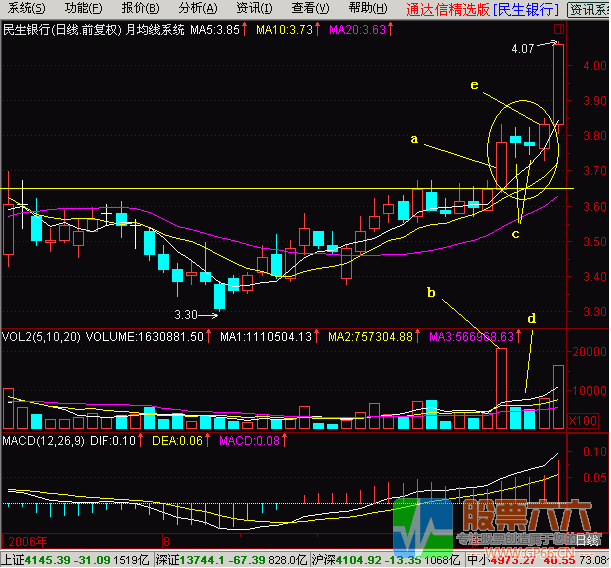The width and height of the screenshot is (611, 568).
Task: Click the MA5:3.85 indicator label
Action: pyautogui.click(x=218, y=30)
